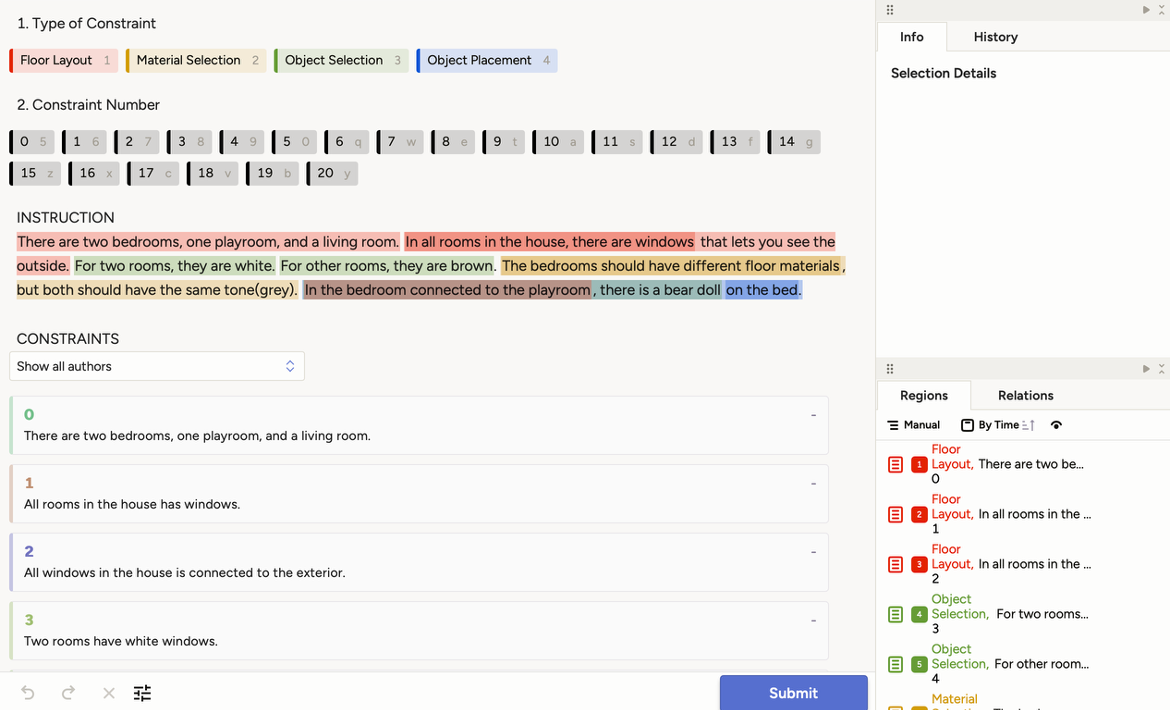Screen dimensions: 1170x710
Task: Toggle the Floor Layout label
Action: [x=64, y=61]
